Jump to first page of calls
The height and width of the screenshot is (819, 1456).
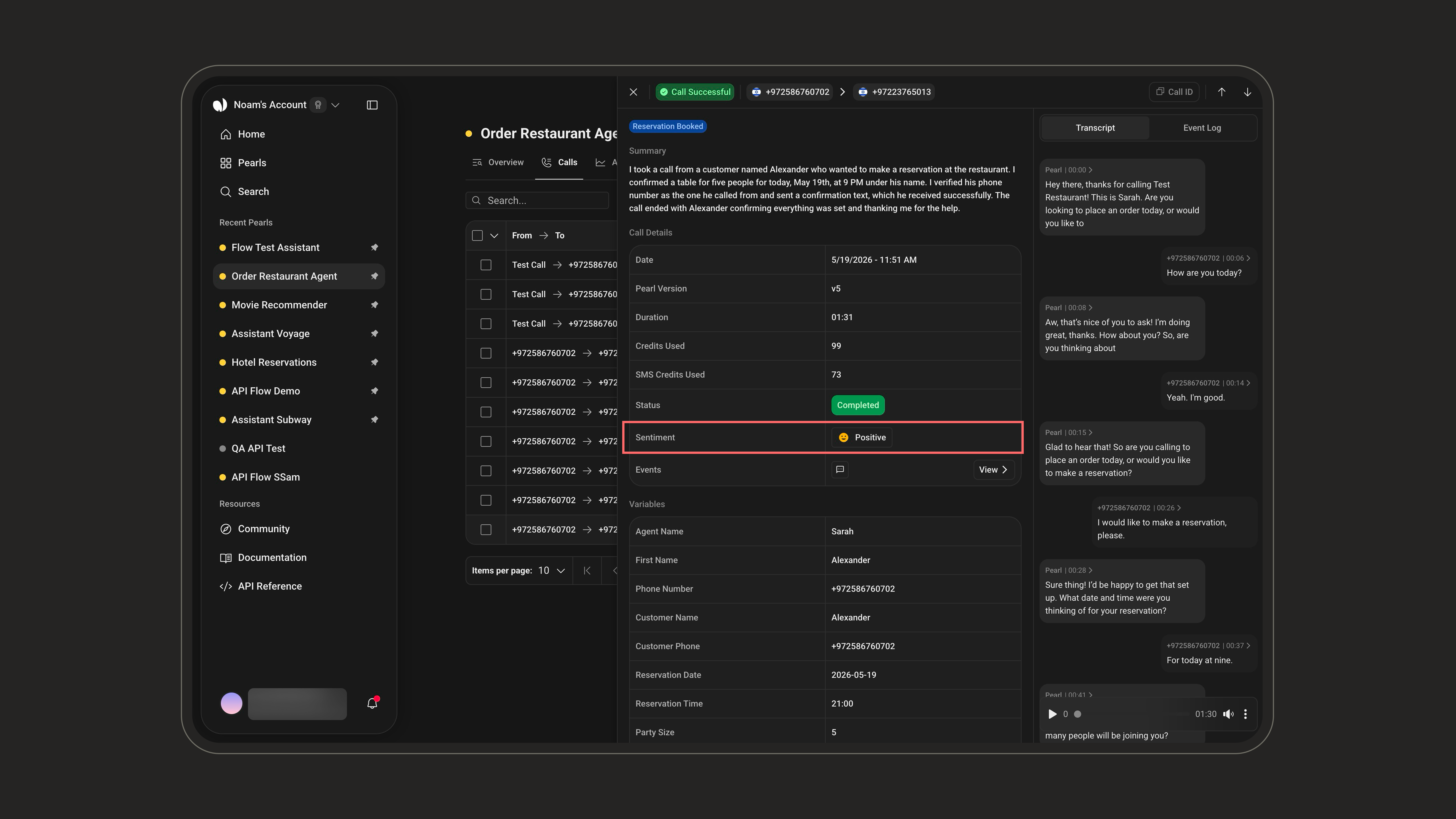click(587, 571)
